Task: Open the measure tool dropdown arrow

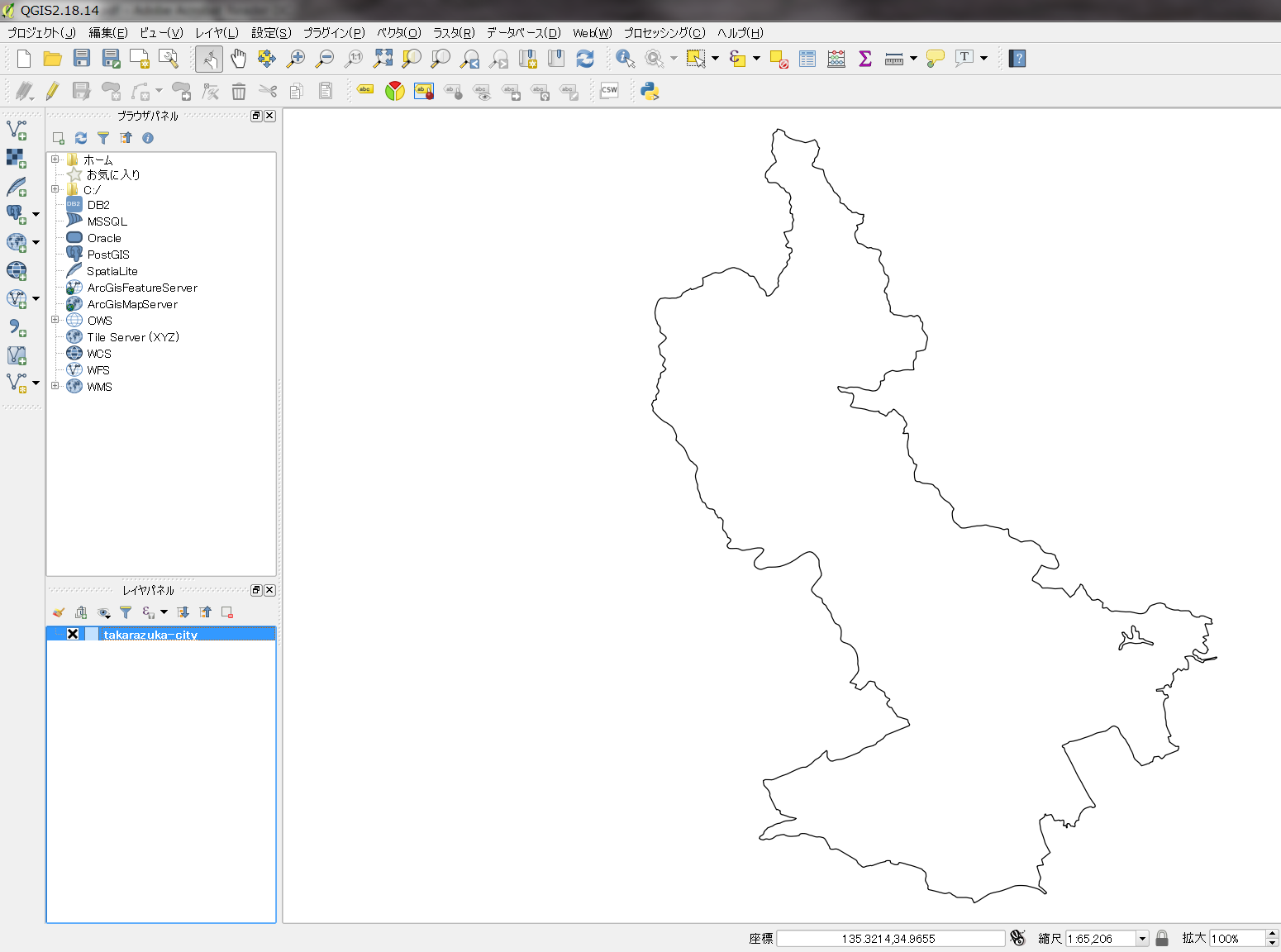Action: pyautogui.click(x=913, y=58)
